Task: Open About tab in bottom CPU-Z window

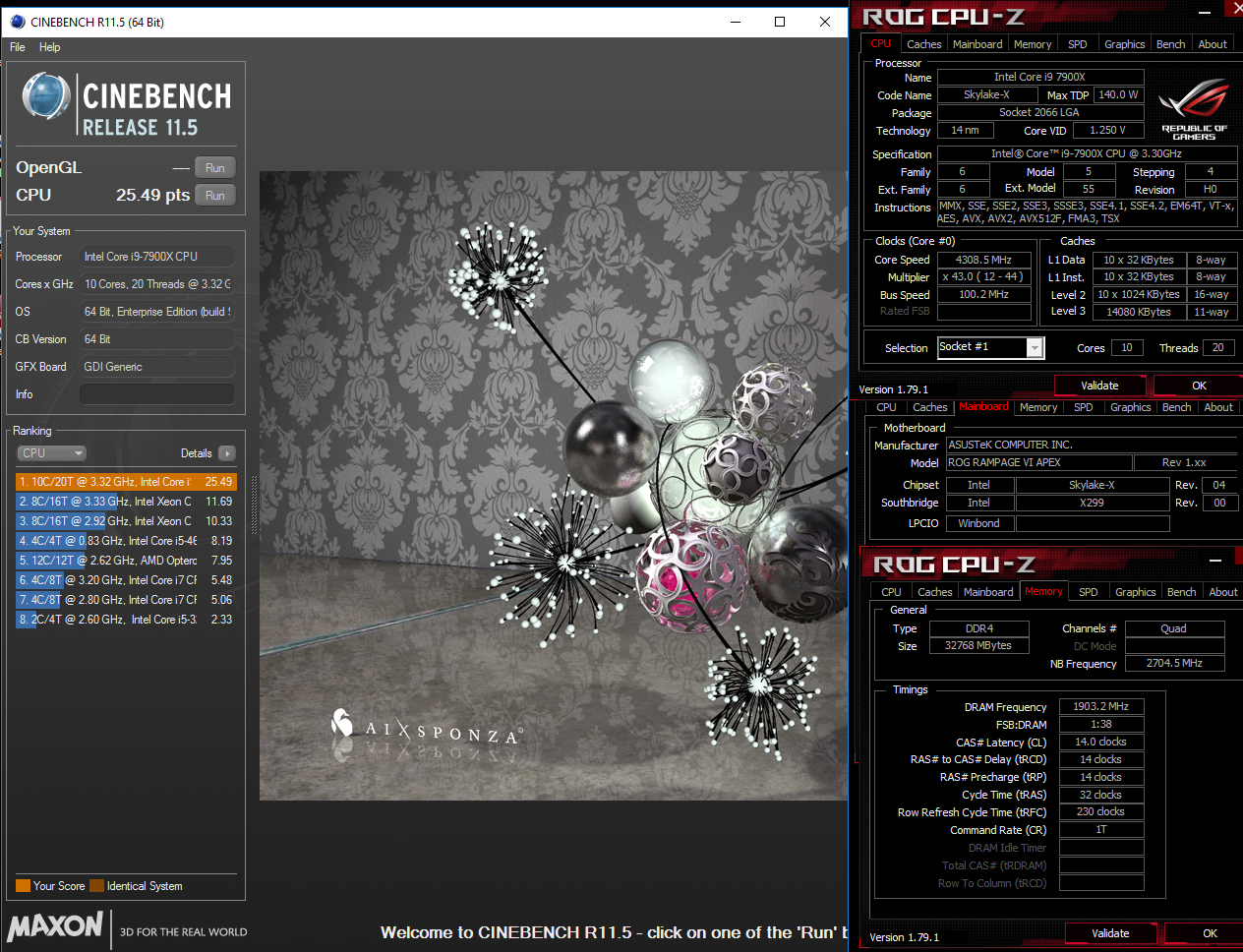Action: coord(1222,592)
